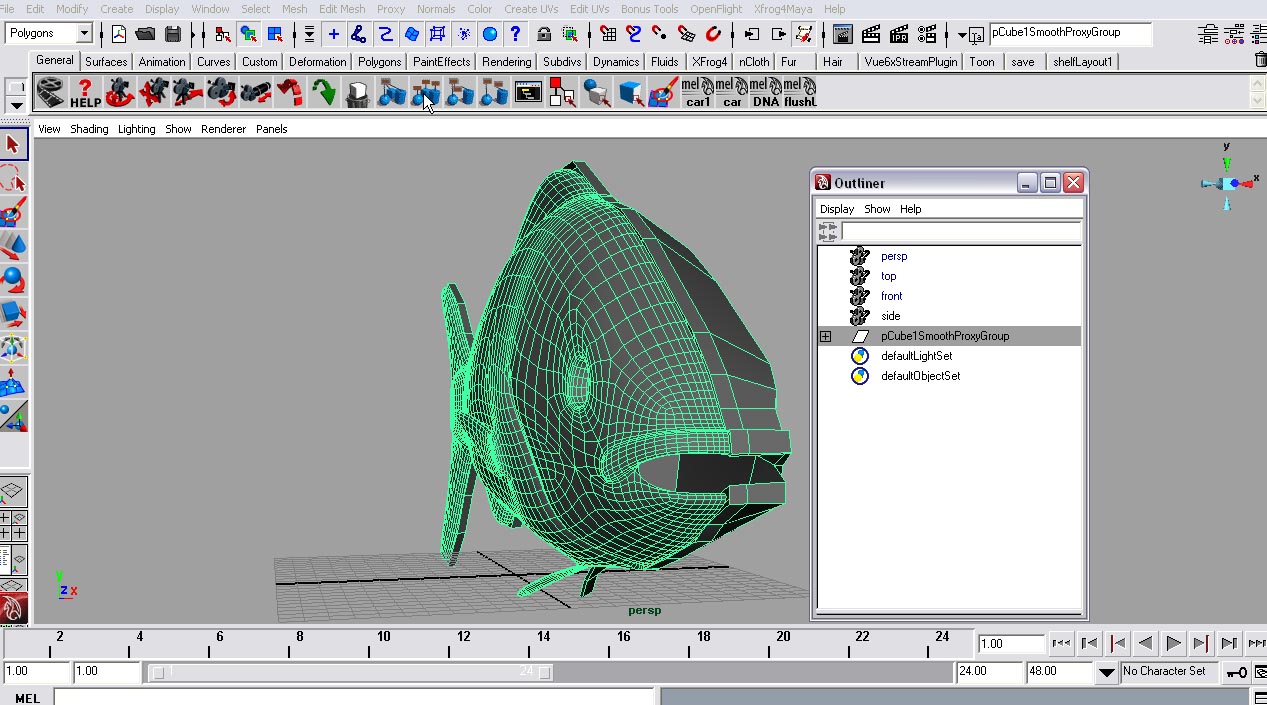
Task: Toggle the lock selection padlock icon
Action: point(543,34)
